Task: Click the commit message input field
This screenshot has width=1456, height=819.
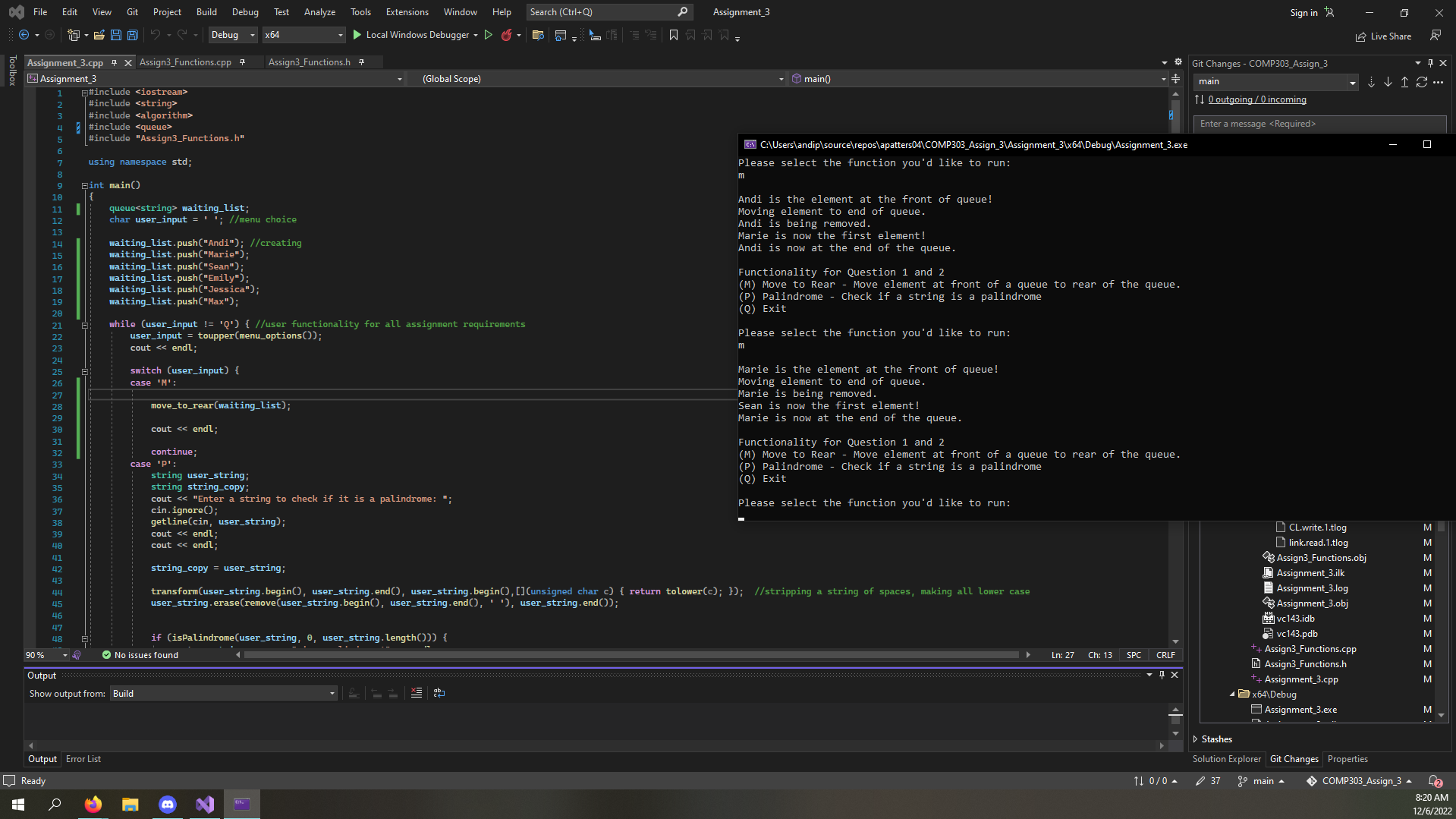Action: 1320,124
